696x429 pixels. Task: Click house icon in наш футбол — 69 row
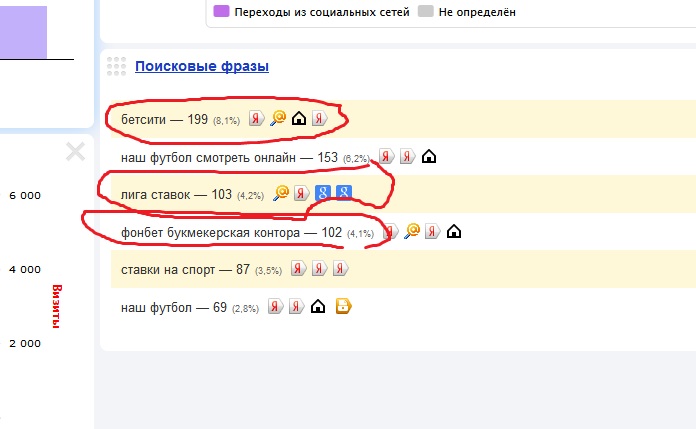(318, 306)
